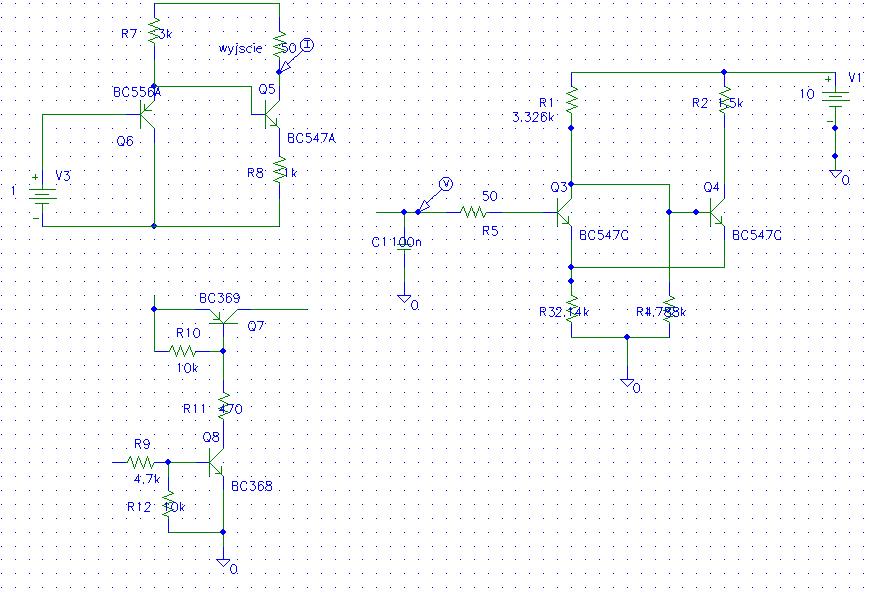The height and width of the screenshot is (594, 877).
Task: Click the current probe marker labeled I
Action: point(307,45)
